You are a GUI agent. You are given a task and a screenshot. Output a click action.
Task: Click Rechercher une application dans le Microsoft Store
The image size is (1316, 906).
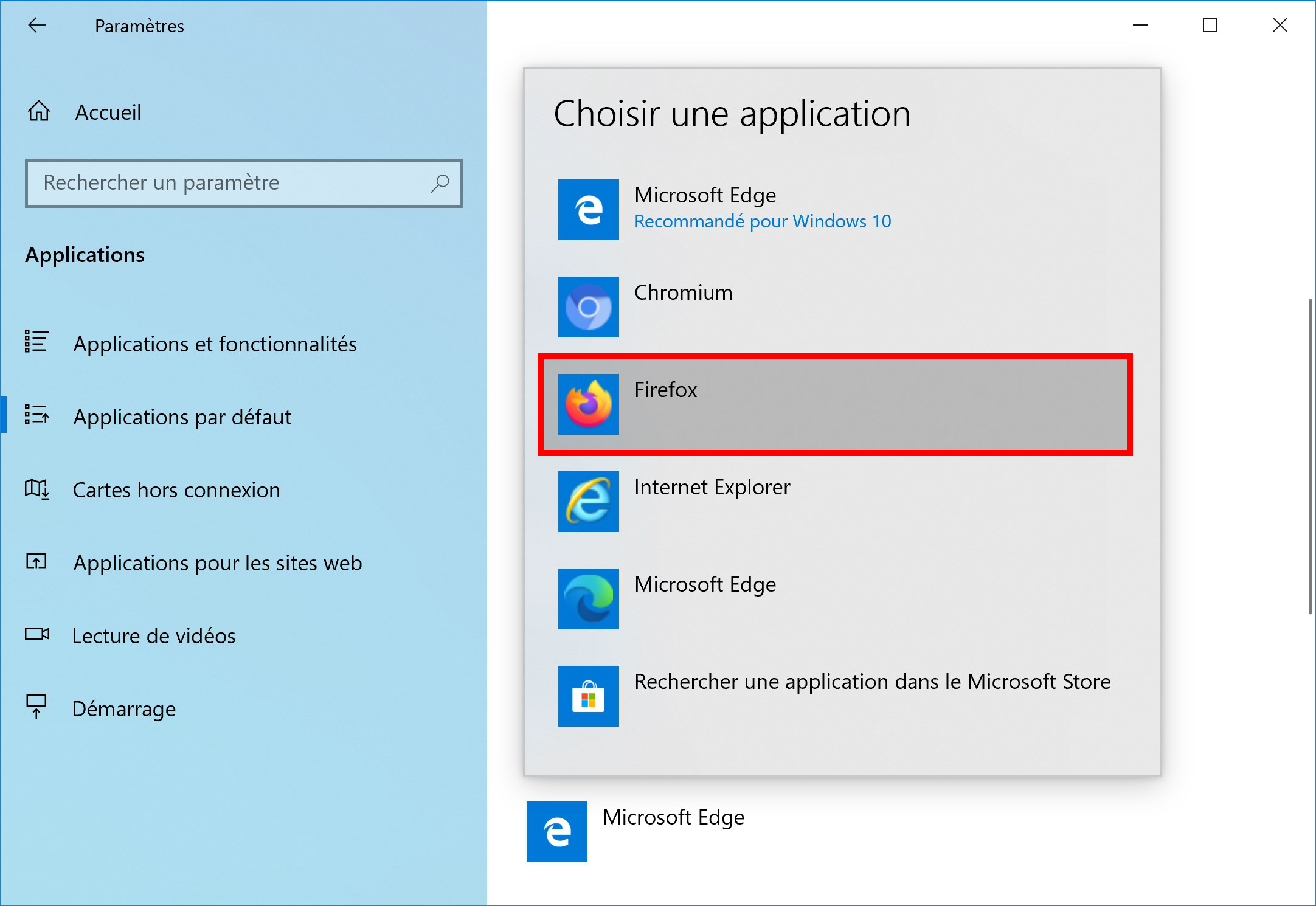[836, 696]
